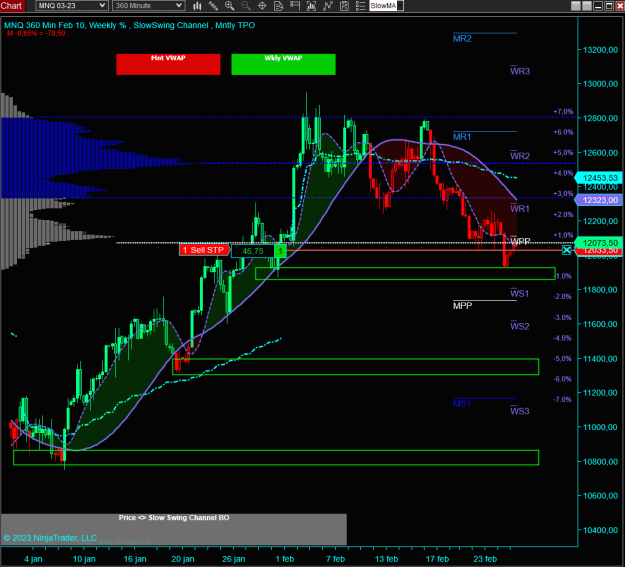Select the WR3 pivot label
625x567 pixels.
[x=520, y=71]
